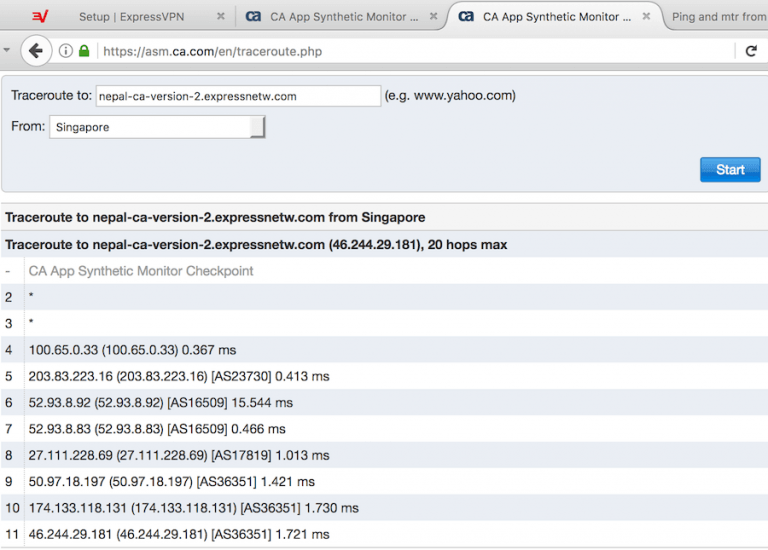Click the CA favicon on the second tab
The height and width of the screenshot is (550, 768).
pos(253,17)
